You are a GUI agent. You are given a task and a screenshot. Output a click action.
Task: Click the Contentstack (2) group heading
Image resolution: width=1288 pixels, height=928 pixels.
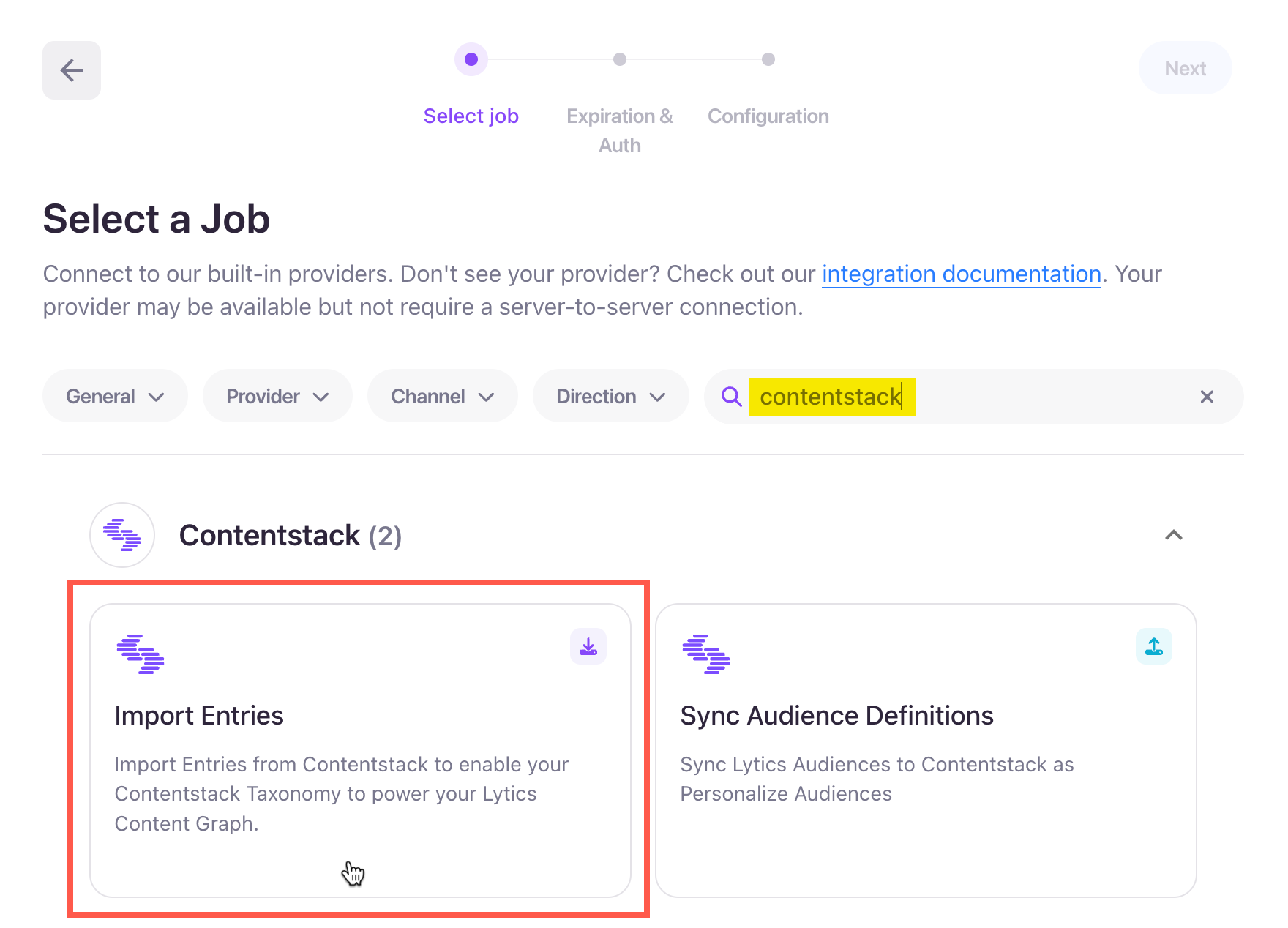[291, 535]
